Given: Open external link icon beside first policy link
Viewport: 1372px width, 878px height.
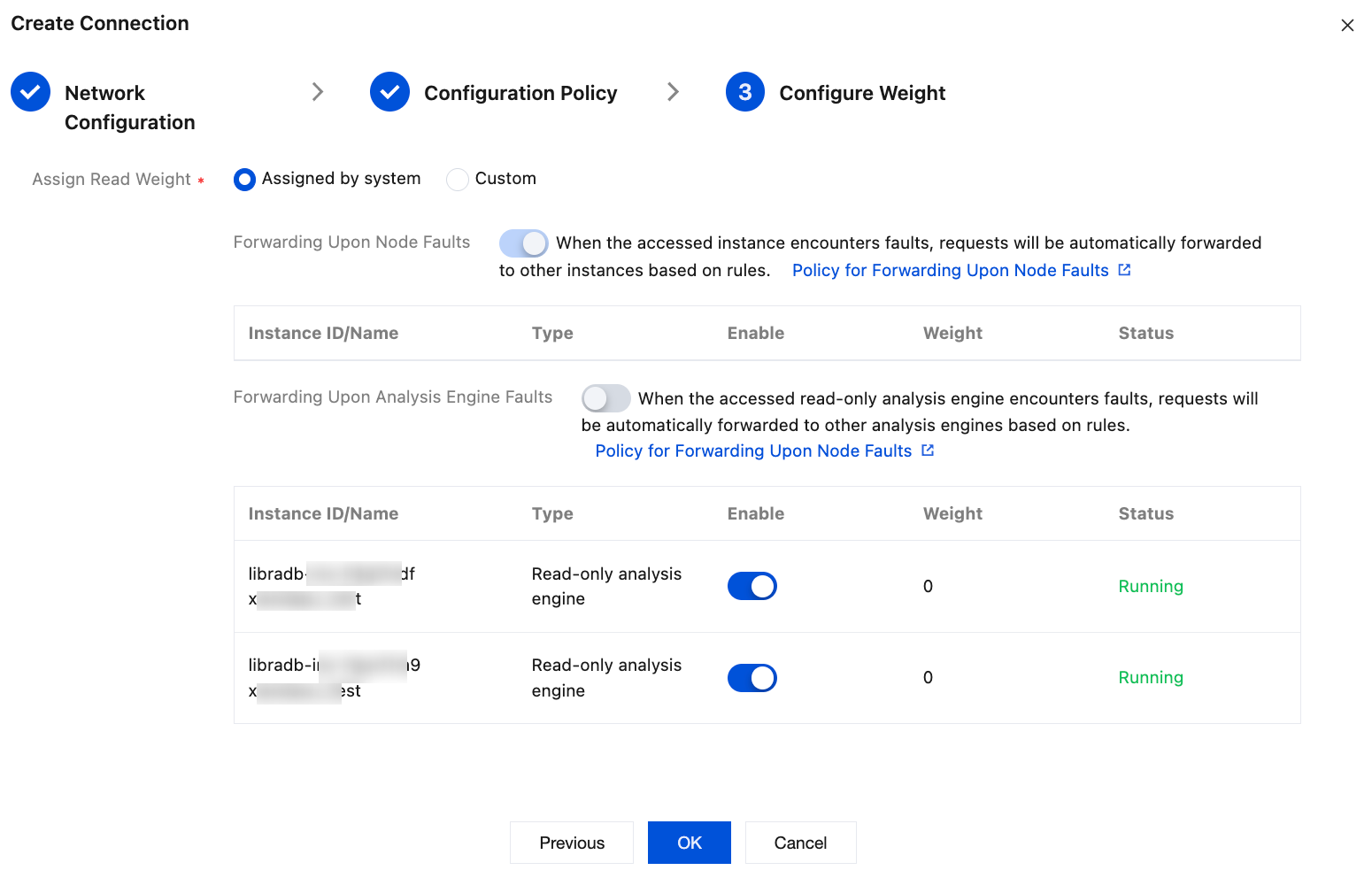Looking at the screenshot, I should pos(1124,270).
